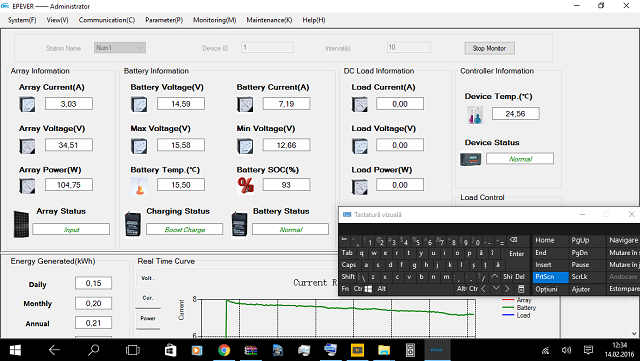640x361 pixels.
Task: Toggle the ScrLk key on the on-screen keyboard
Action: coord(587,276)
